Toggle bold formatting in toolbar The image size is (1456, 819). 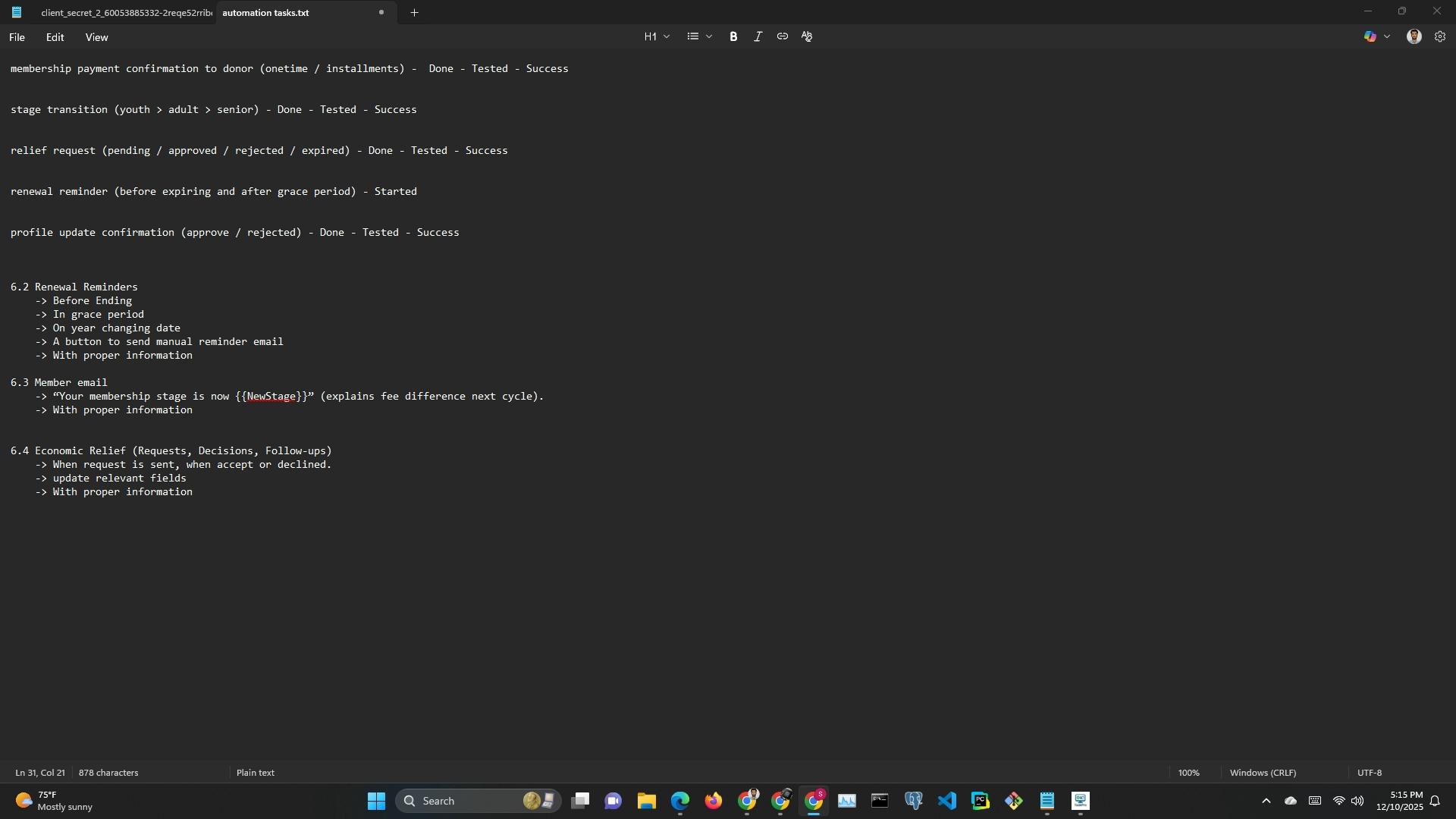coord(733,36)
